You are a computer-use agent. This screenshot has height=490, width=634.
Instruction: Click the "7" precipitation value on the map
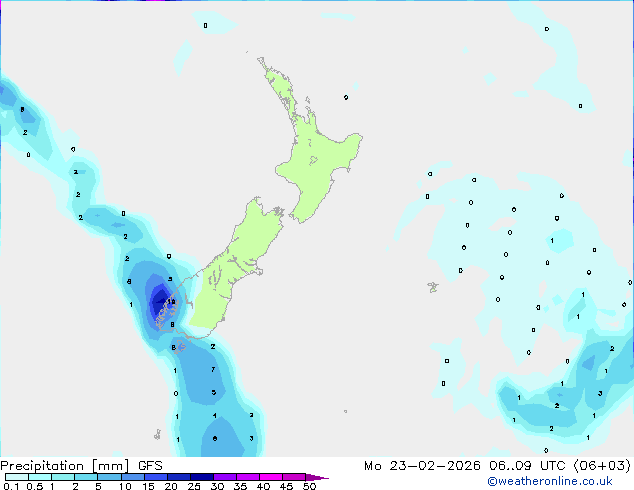point(213,369)
